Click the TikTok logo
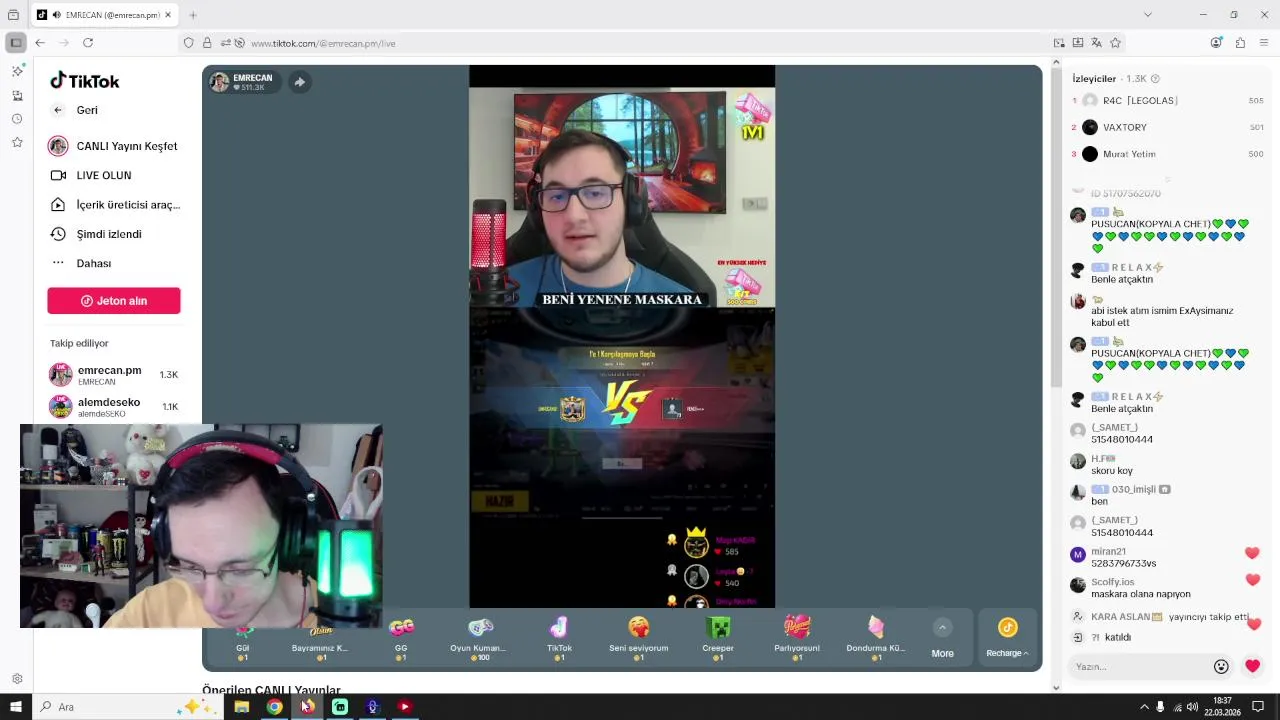Screen dimensions: 1280x720 pyautogui.click(x=85, y=81)
